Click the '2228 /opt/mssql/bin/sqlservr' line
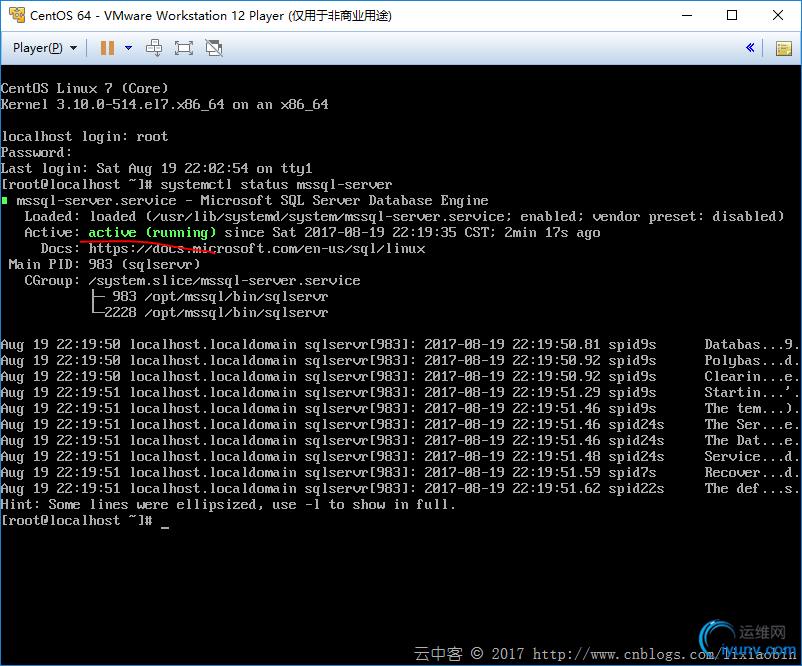 210,313
